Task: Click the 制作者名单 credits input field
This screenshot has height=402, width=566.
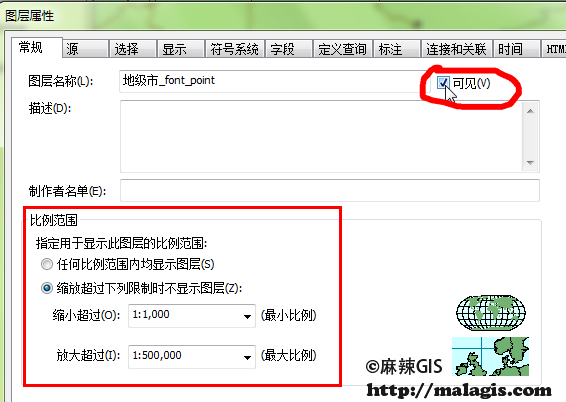Action: 330,190
